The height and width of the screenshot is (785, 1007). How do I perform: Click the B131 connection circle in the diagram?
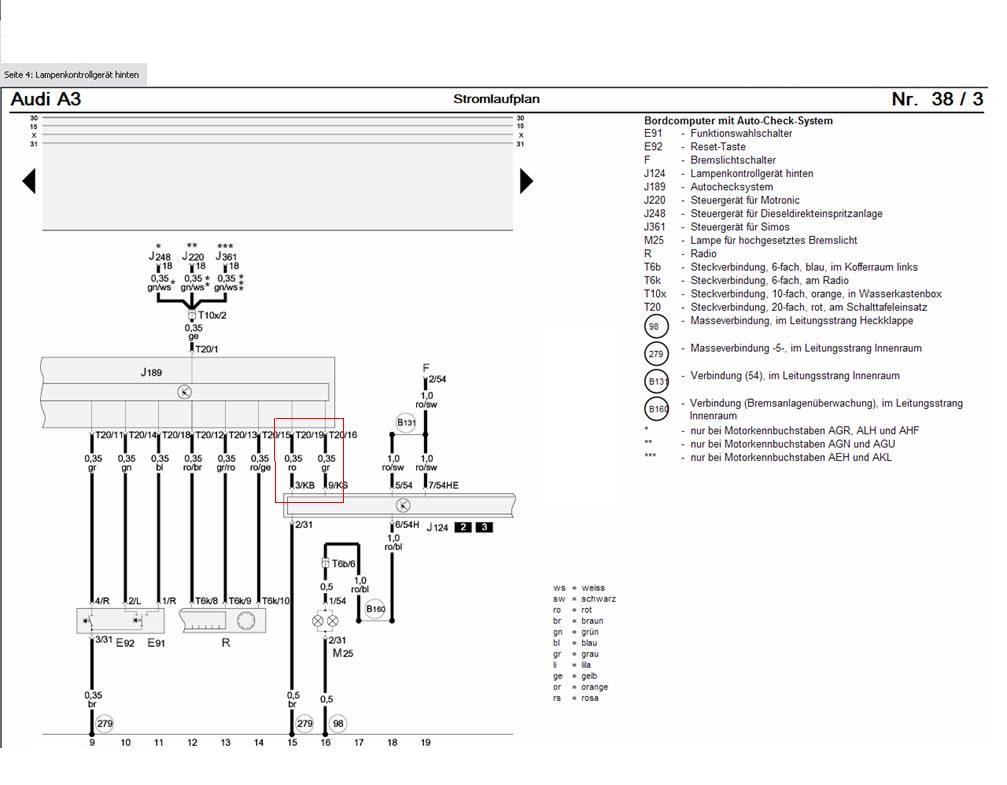tap(406, 422)
